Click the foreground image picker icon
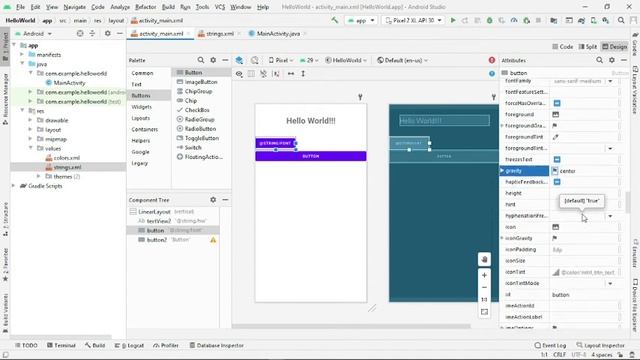This screenshot has width=640, height=360. pos(556,114)
